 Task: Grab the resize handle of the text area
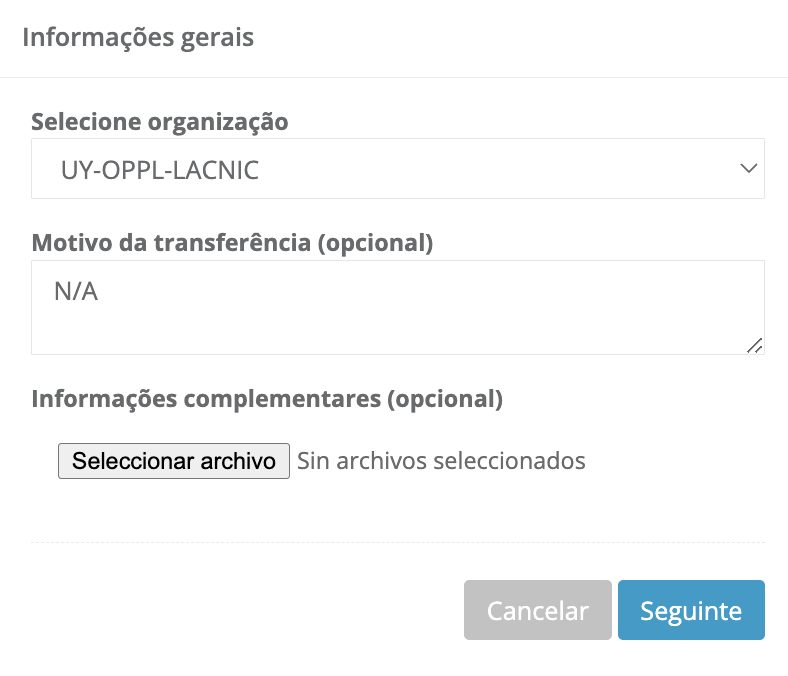[x=754, y=345]
